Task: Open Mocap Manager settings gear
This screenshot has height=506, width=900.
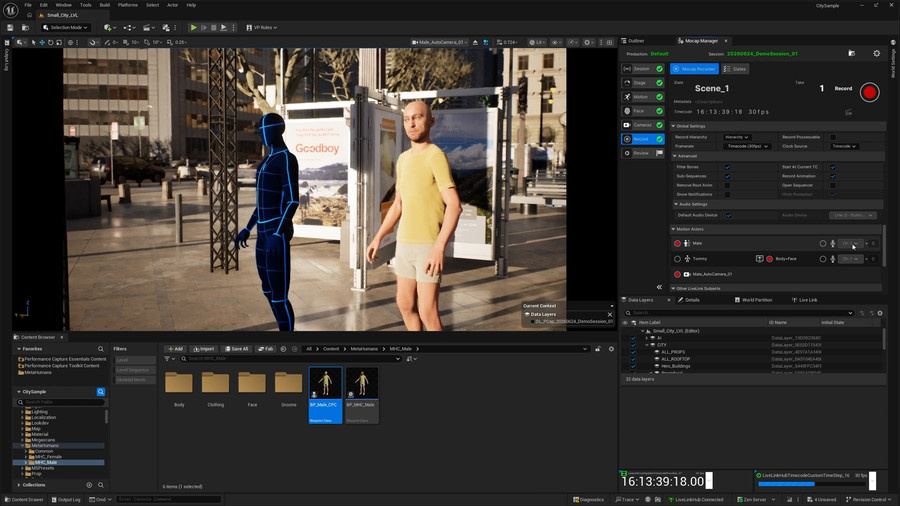Action: (x=876, y=53)
